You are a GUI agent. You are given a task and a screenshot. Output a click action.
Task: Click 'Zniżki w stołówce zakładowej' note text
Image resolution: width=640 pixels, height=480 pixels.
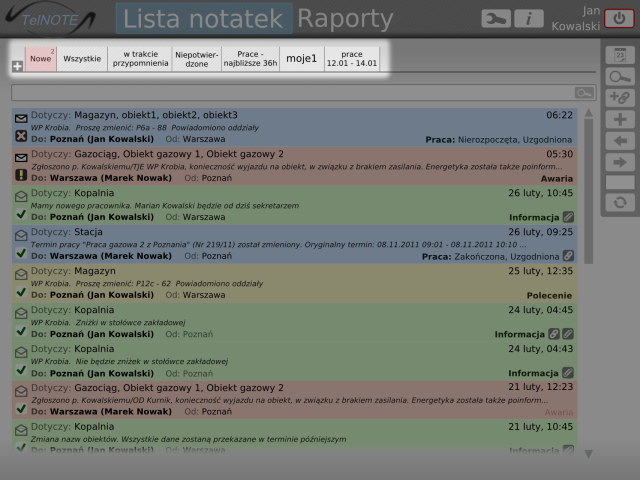[x=130, y=322]
